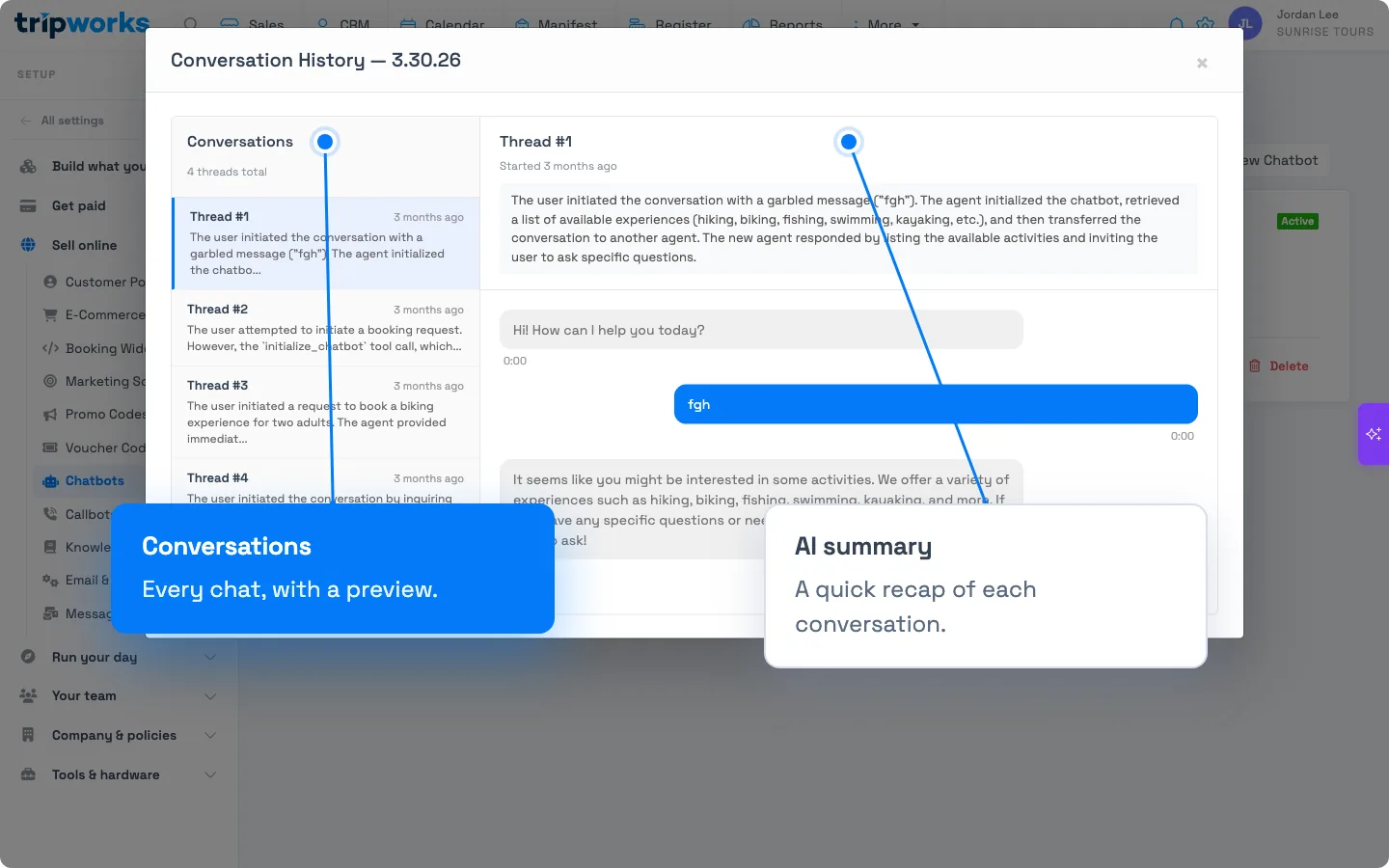Click the 'Hi! How can I help you today?' message
Viewport: 1389px width, 868px height.
[761, 330]
